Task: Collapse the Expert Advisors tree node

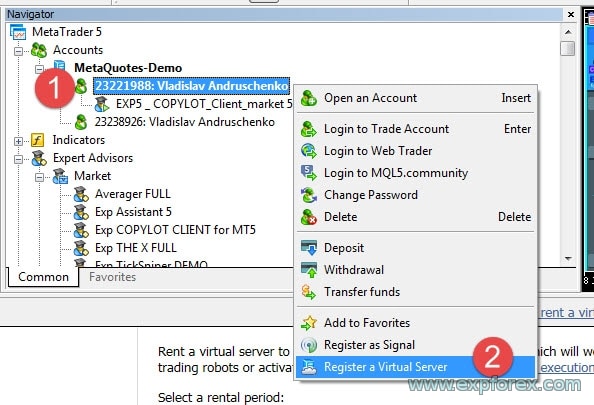Action: click(x=18, y=159)
